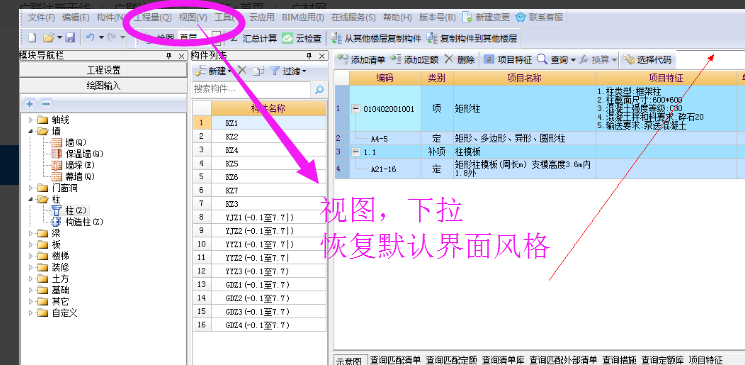The width and height of the screenshot is (745, 365).
Task: Pin the 构件列表 panel
Action: pyautogui.click(x=309, y=56)
